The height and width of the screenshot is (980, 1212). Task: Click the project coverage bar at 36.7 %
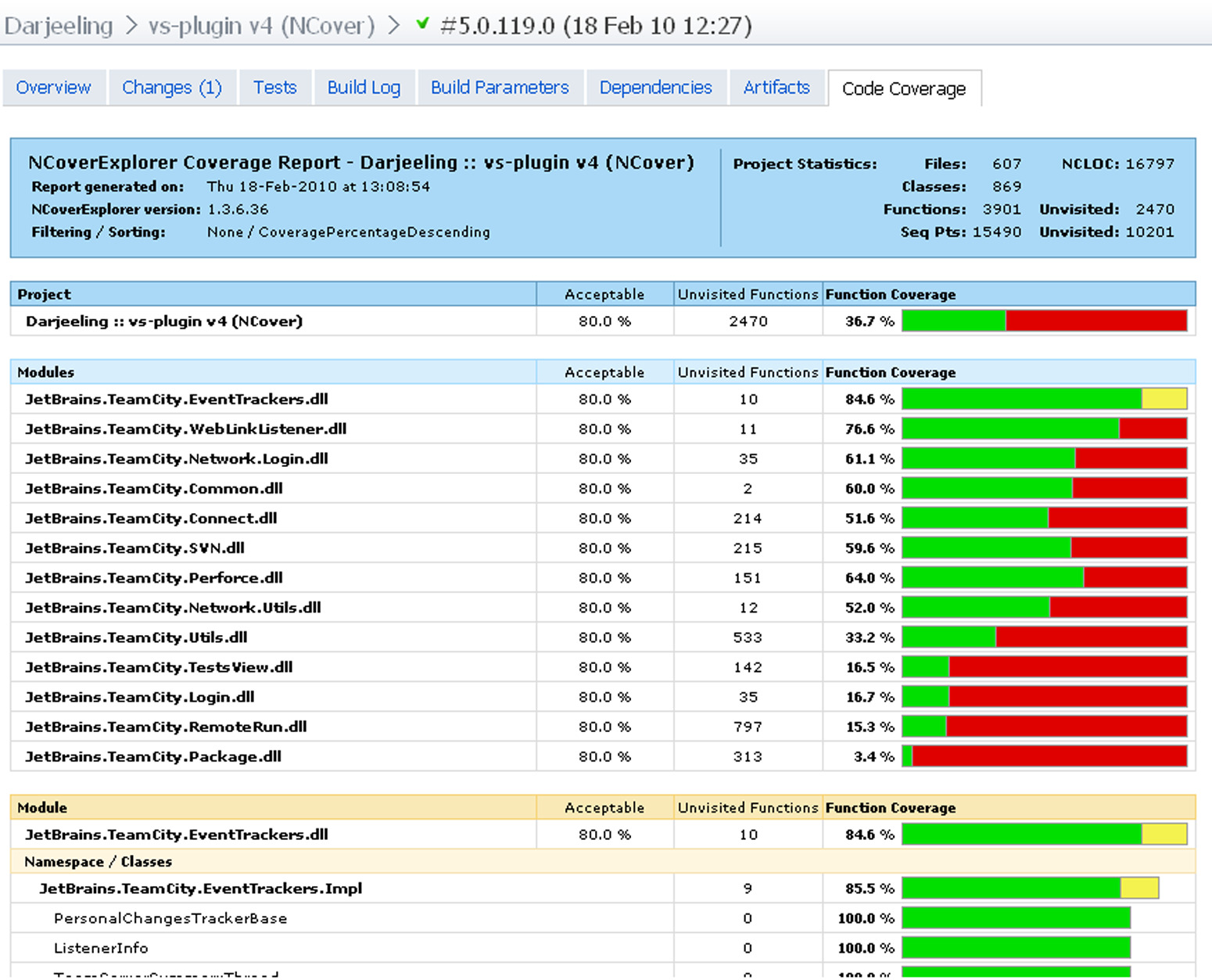coord(1044,321)
